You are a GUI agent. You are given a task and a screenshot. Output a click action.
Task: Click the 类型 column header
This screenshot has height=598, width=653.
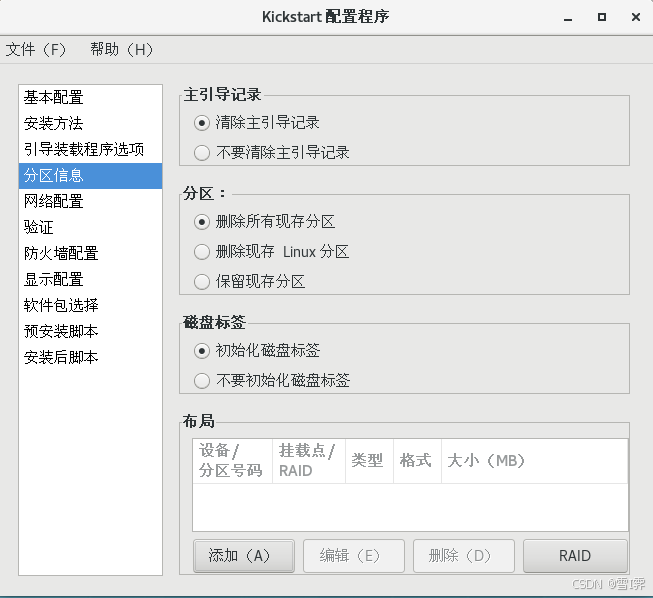click(x=369, y=461)
